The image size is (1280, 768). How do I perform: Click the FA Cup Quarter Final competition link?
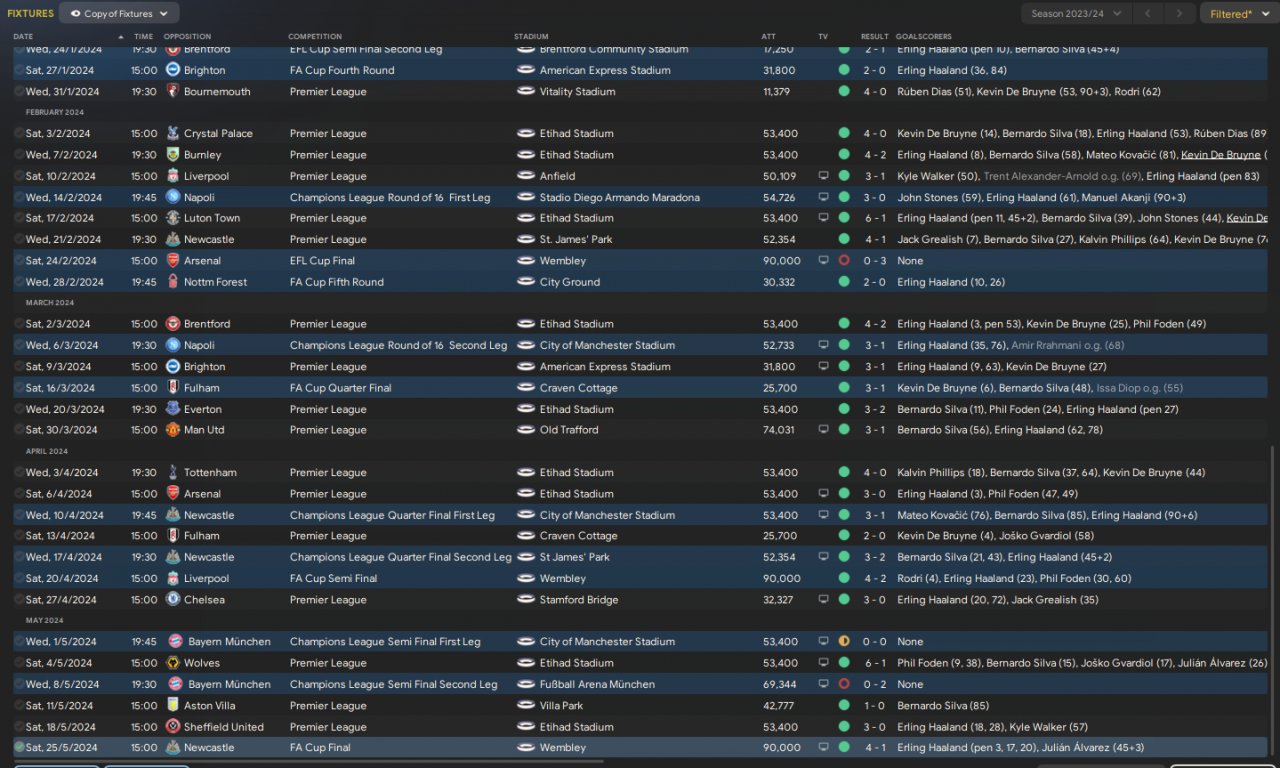(341, 388)
